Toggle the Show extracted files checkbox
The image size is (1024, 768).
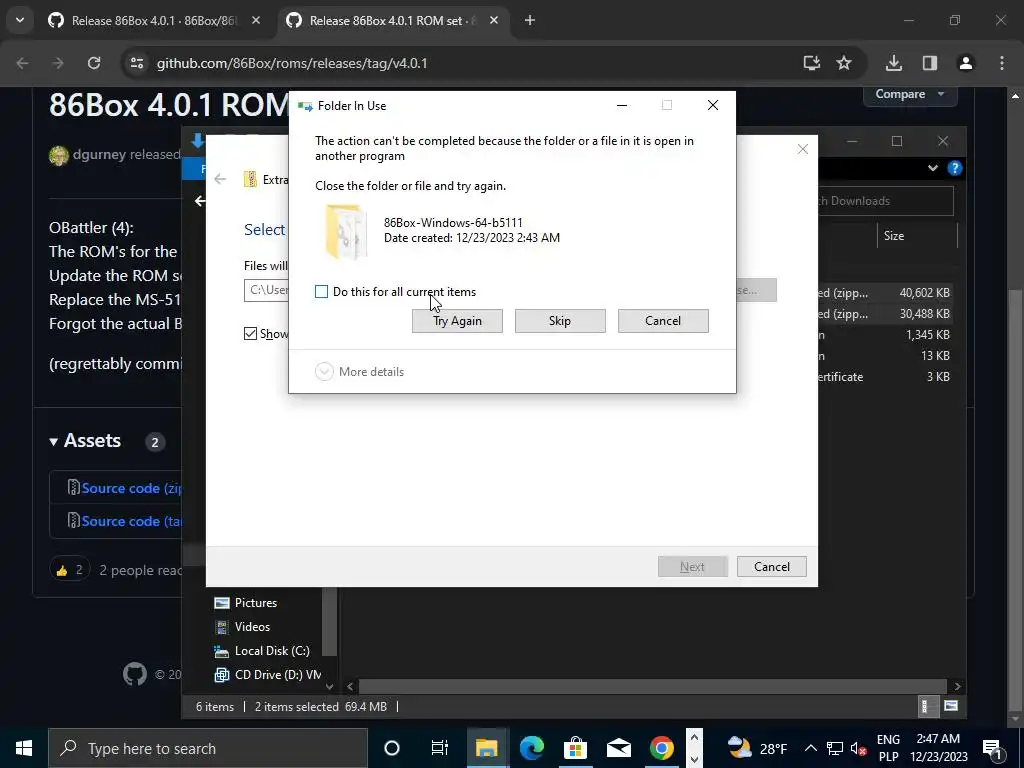coord(250,334)
